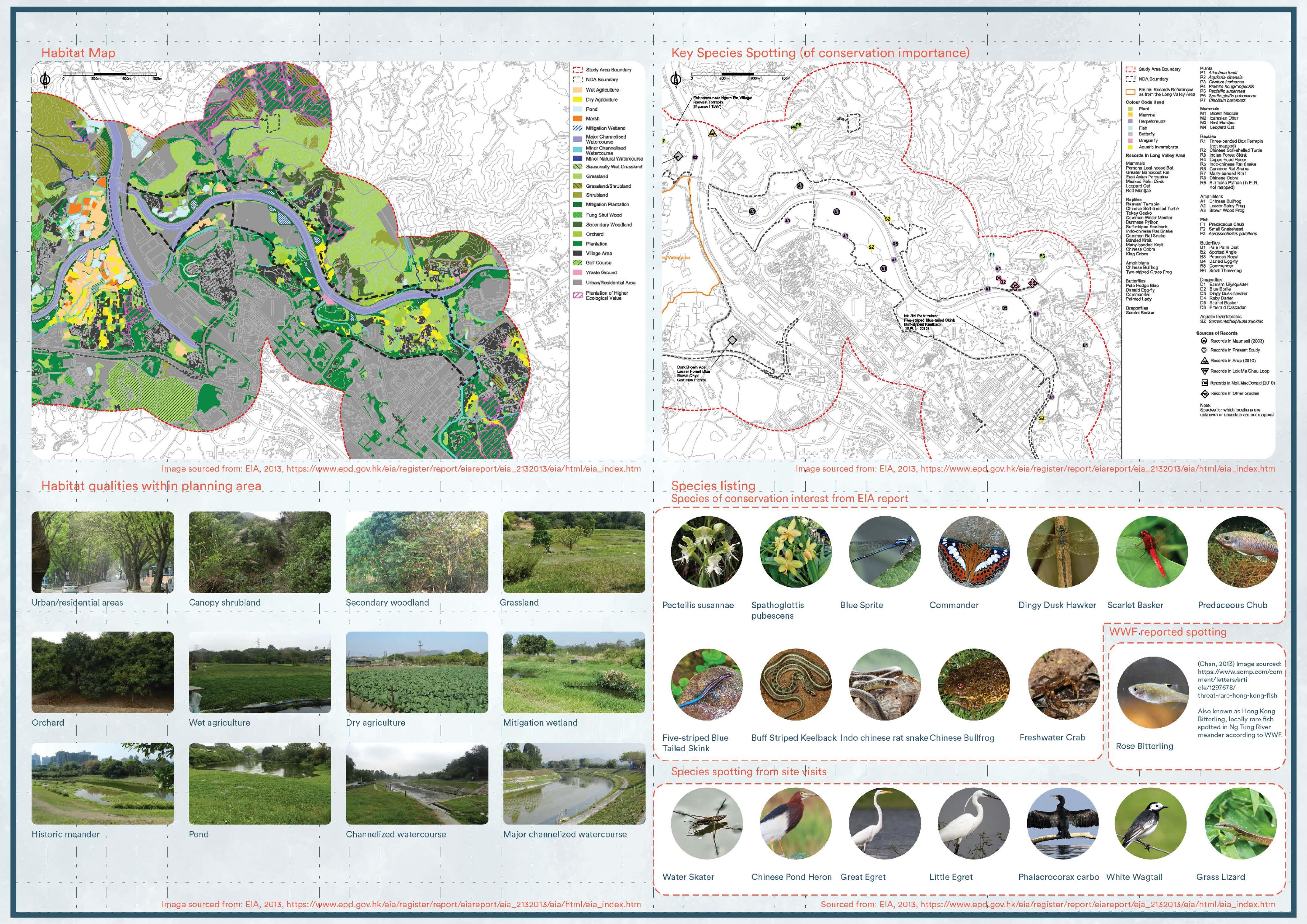Click the Habitat Map north arrow icon
1307x924 pixels.
point(46,80)
